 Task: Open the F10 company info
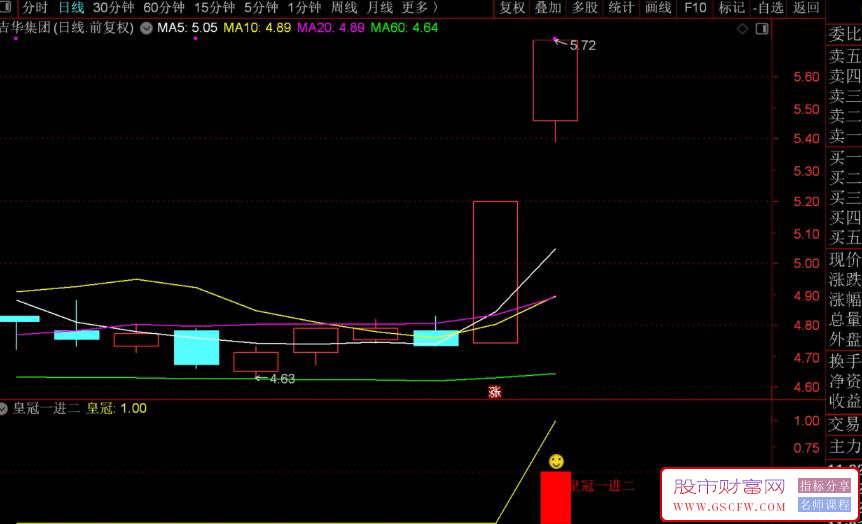(x=695, y=8)
